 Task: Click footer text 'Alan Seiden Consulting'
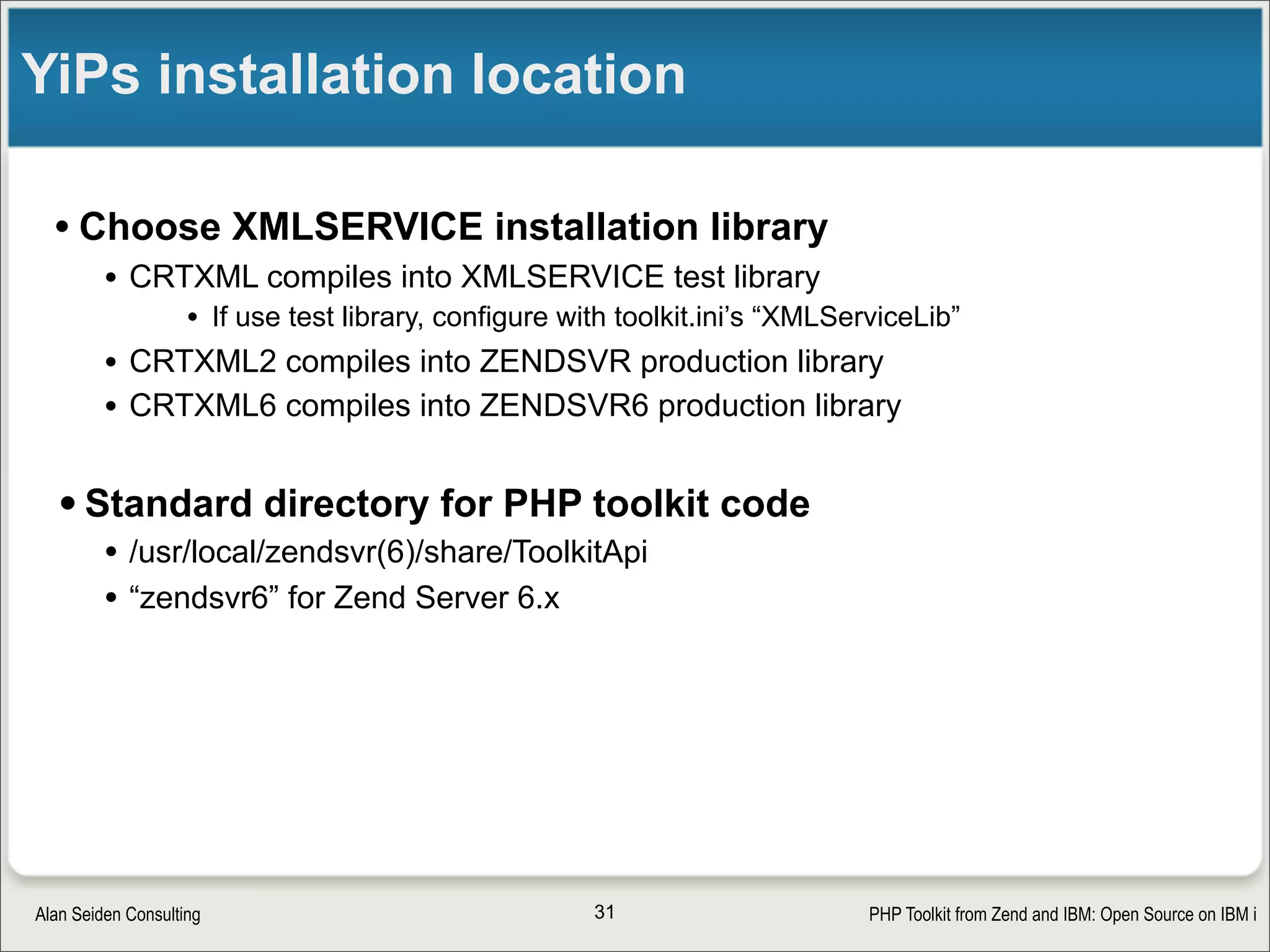pos(118,914)
